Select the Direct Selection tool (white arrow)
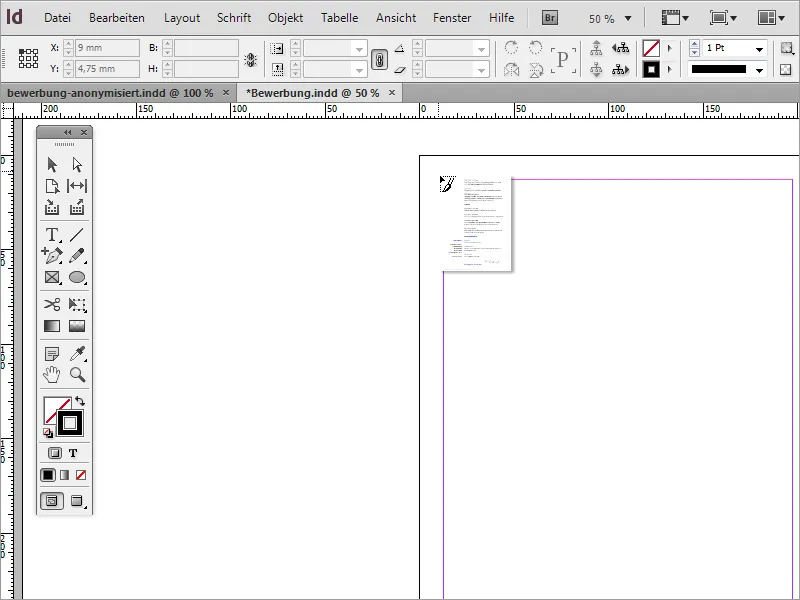 [x=77, y=165]
